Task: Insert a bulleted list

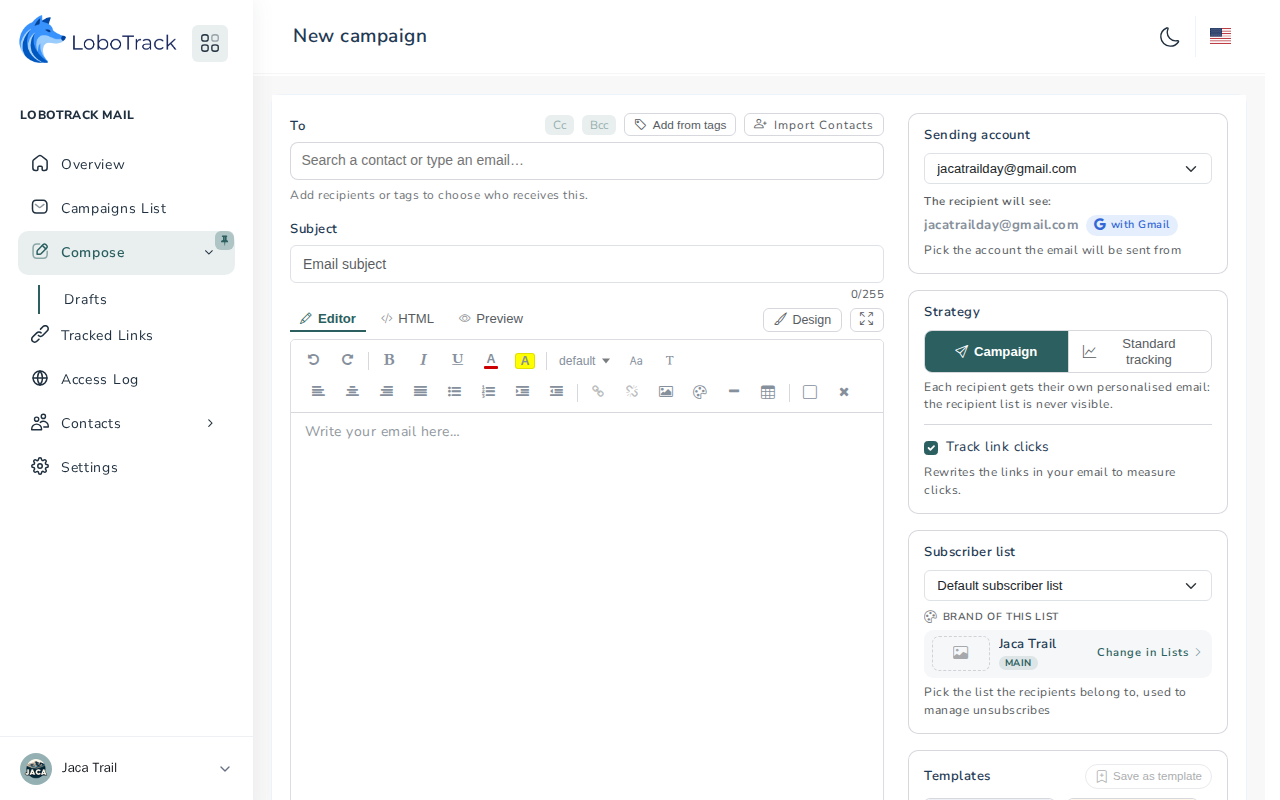Action: pyautogui.click(x=454, y=392)
